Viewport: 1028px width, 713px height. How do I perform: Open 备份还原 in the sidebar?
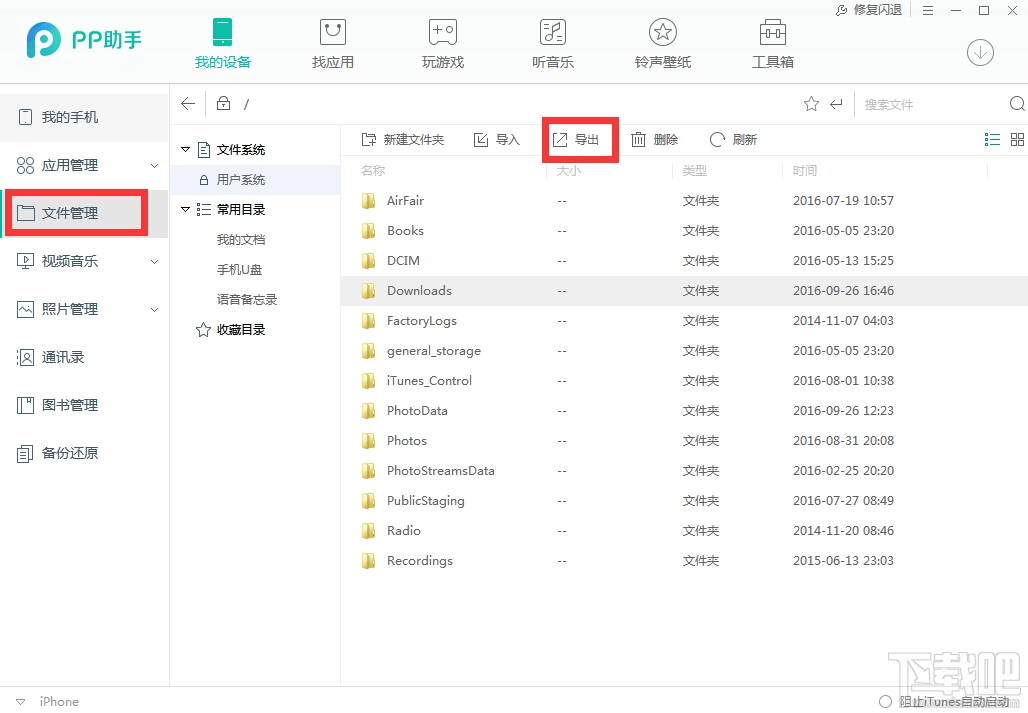[x=70, y=453]
